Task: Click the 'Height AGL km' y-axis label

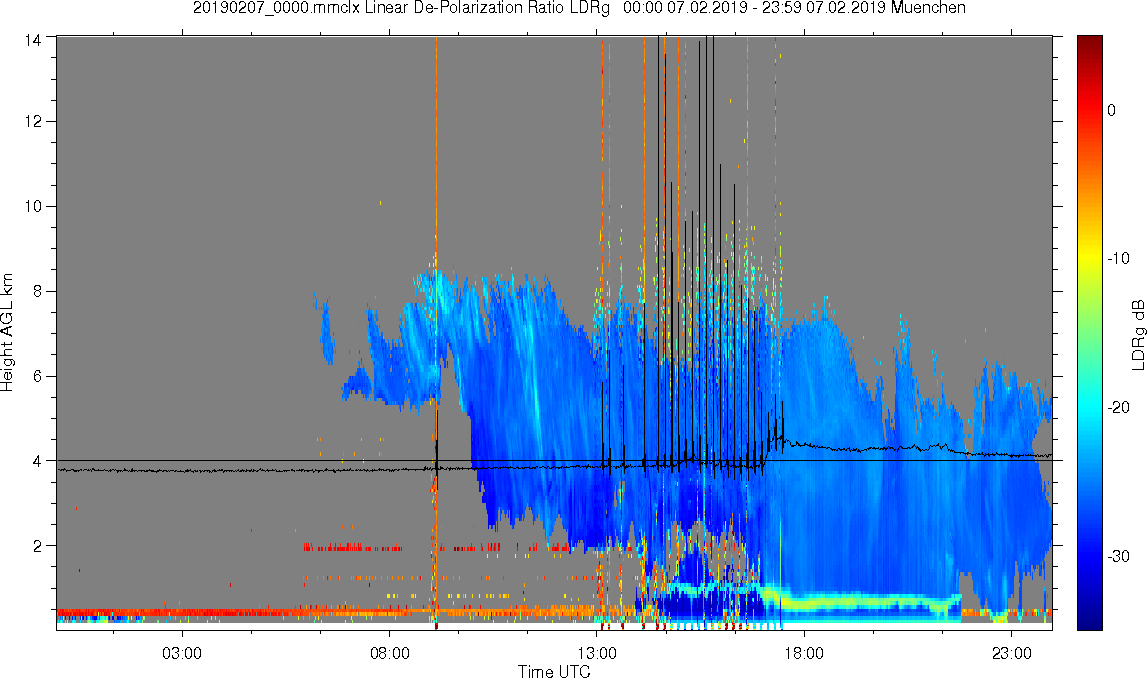Action: click(x=7, y=333)
